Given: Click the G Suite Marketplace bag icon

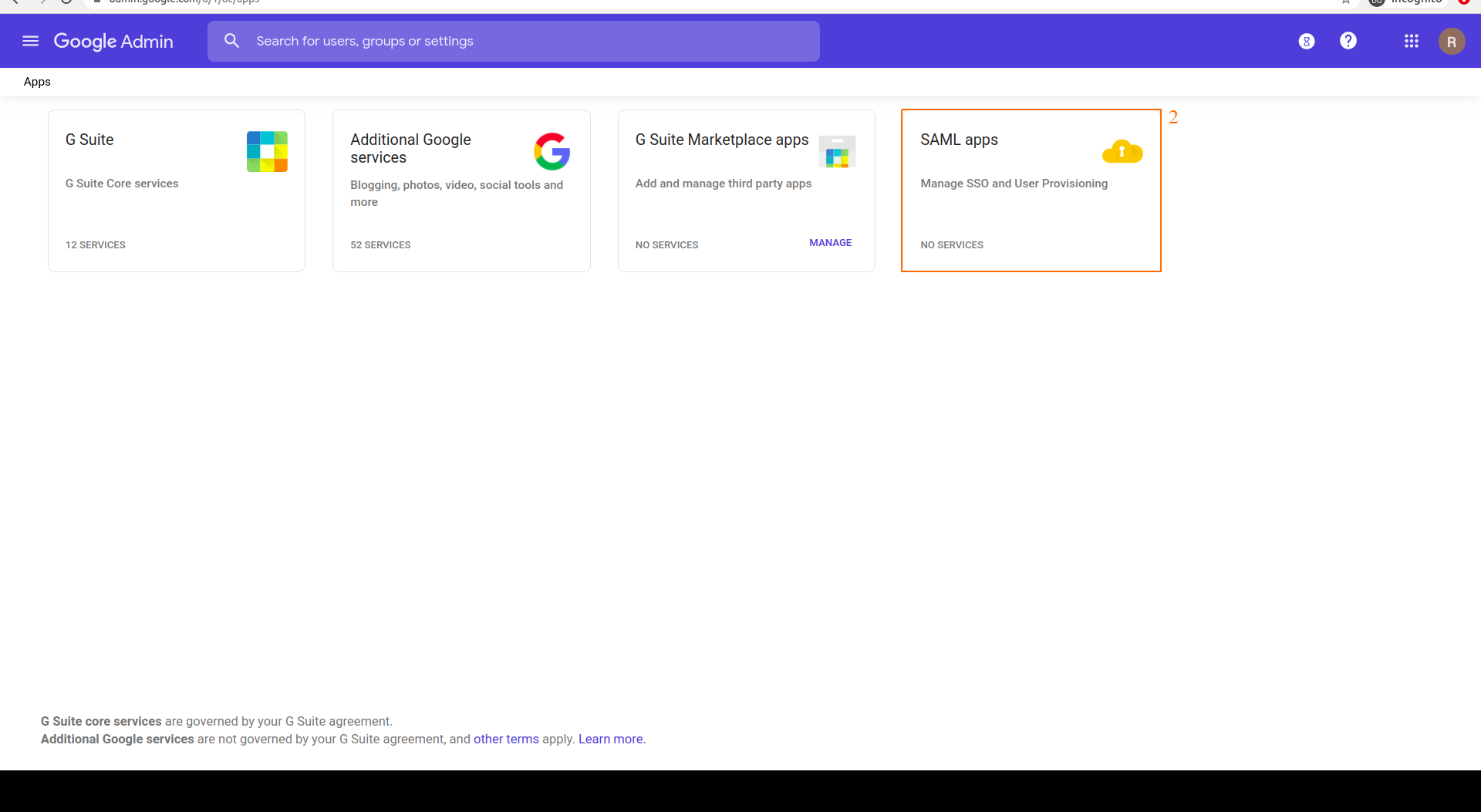Looking at the screenshot, I should [x=837, y=152].
